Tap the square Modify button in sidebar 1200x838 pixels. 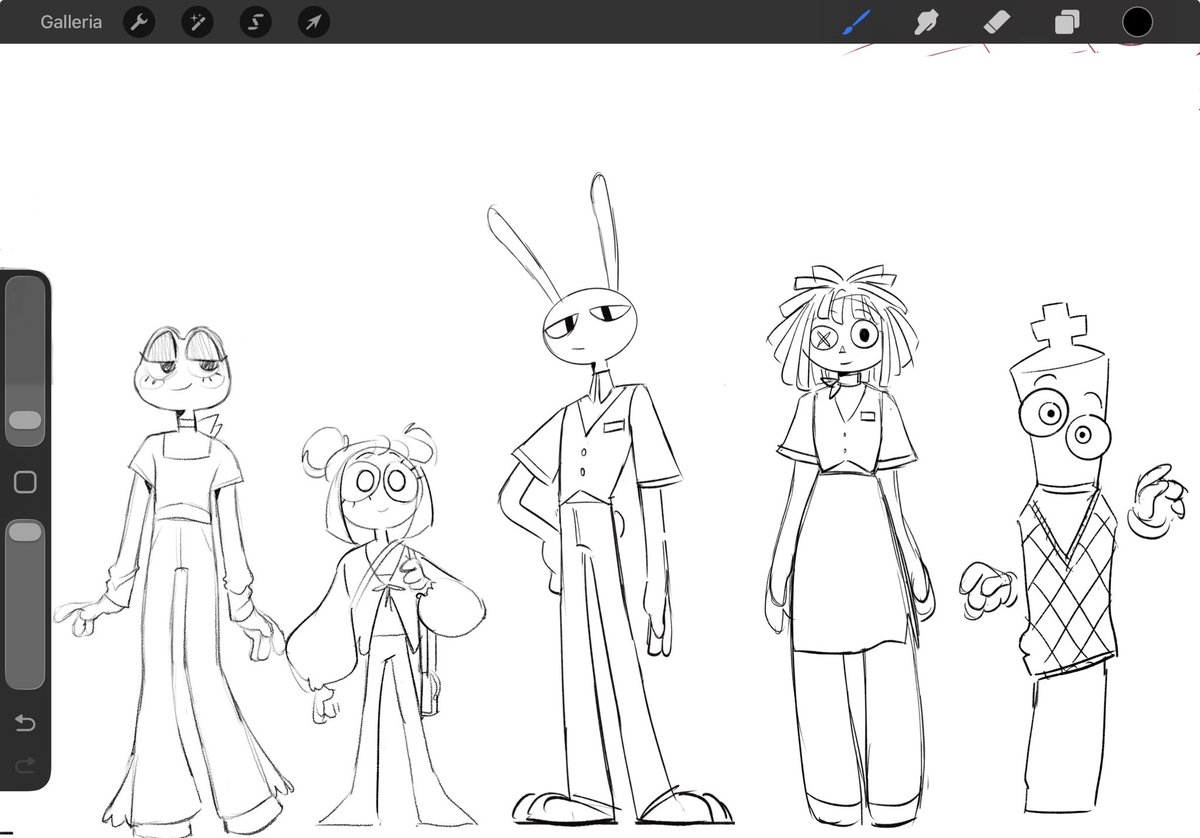(x=25, y=482)
